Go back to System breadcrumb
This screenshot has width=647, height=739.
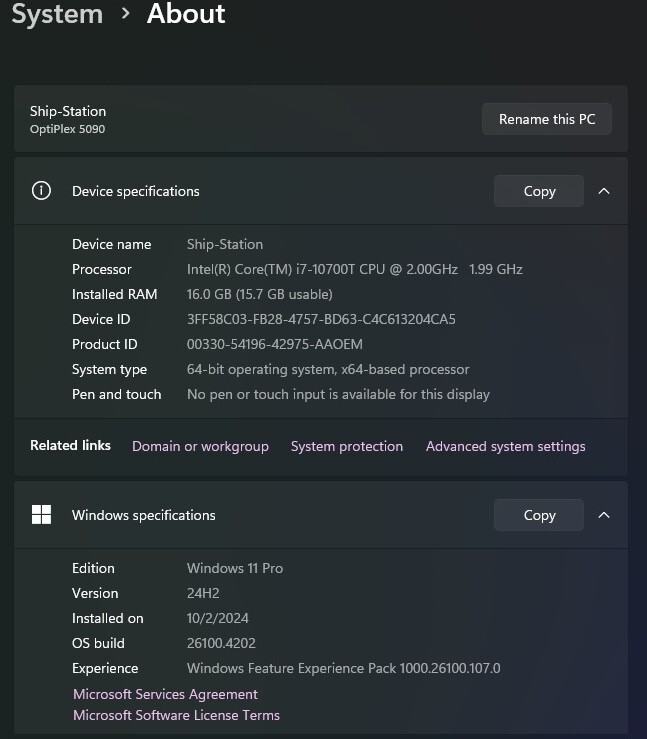(57, 14)
